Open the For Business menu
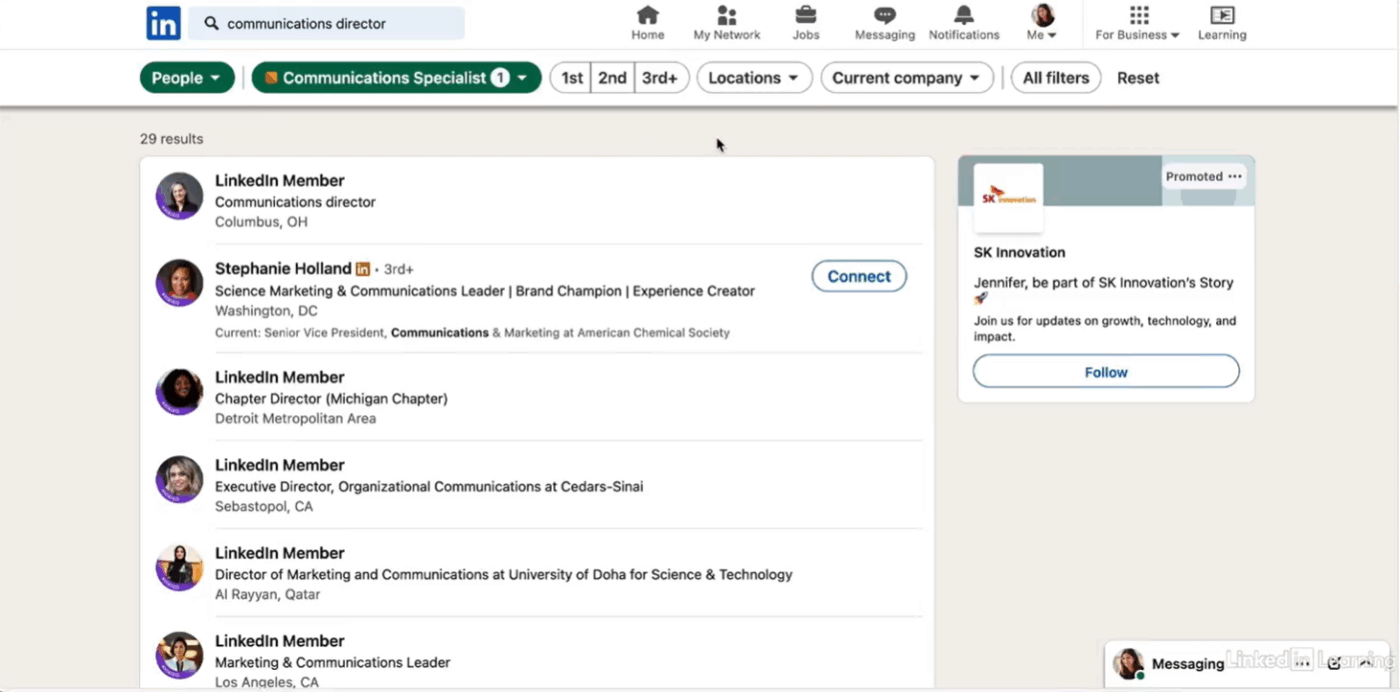1400x692 pixels. pos(1137,22)
